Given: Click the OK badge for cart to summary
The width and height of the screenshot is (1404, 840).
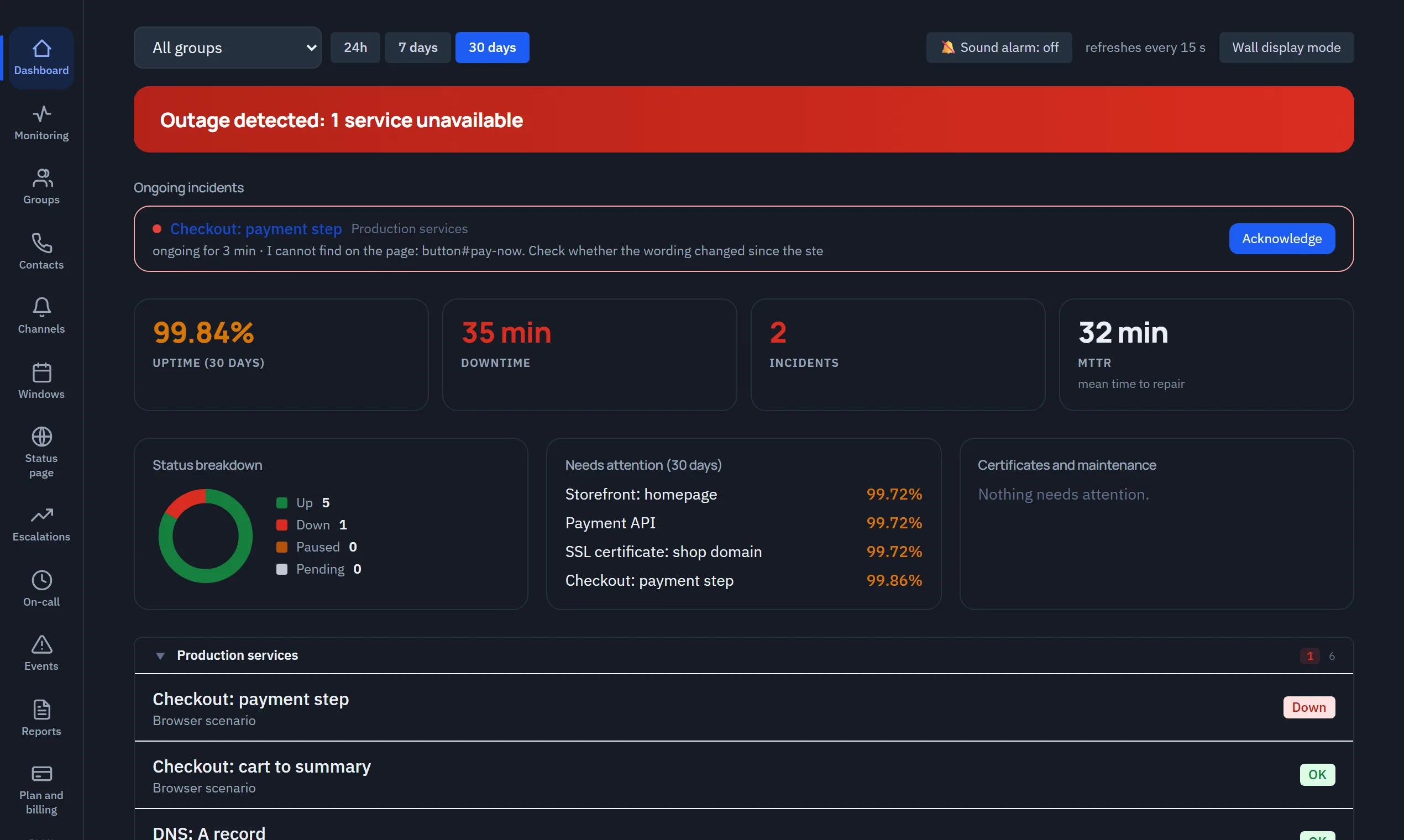Looking at the screenshot, I should pyautogui.click(x=1317, y=775).
